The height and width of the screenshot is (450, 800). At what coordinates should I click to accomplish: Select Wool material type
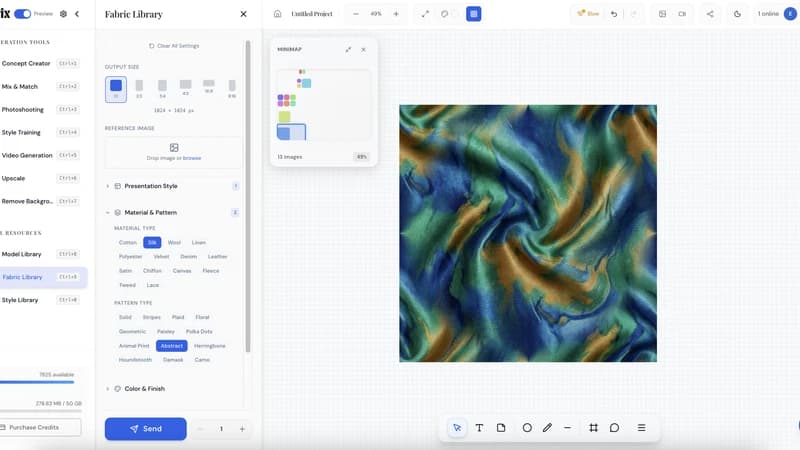coord(174,242)
